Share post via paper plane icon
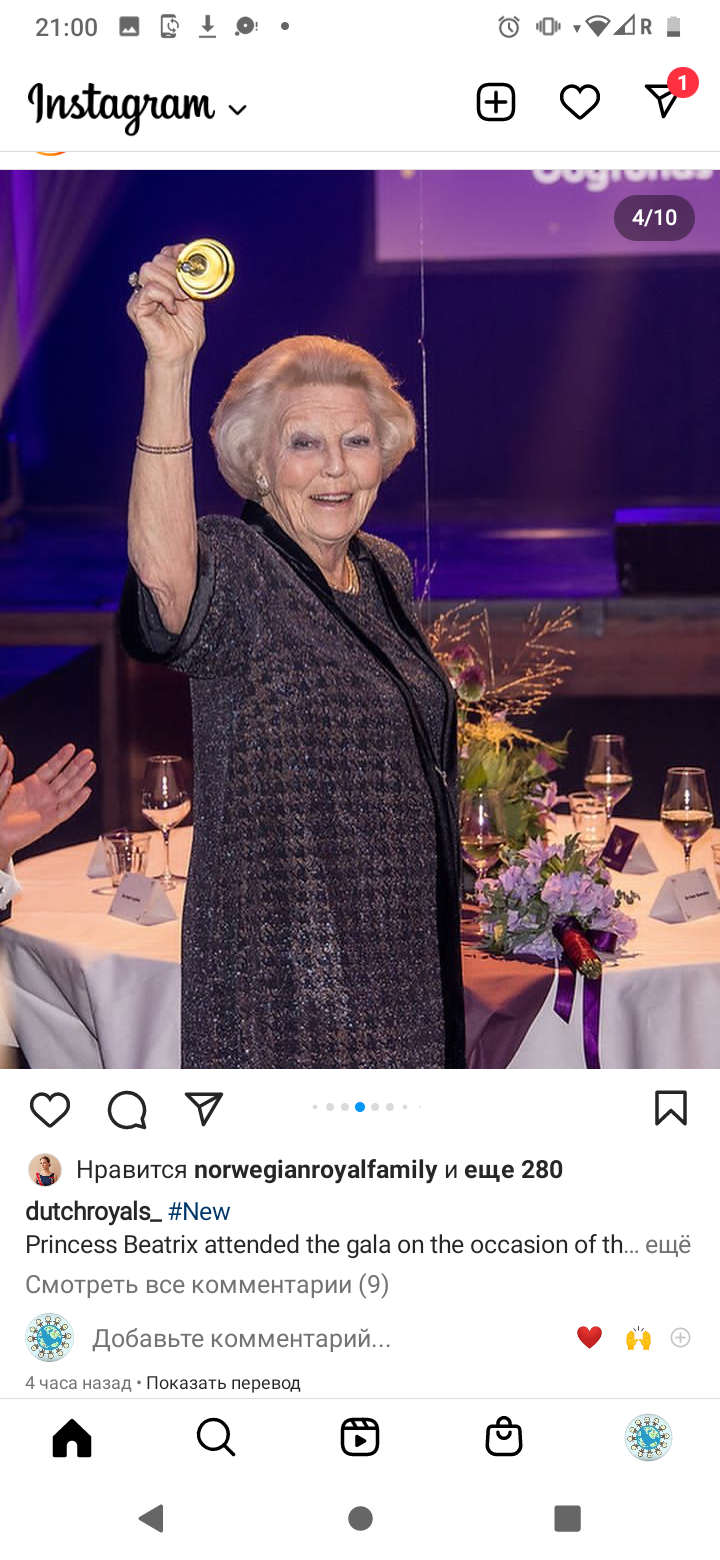This screenshot has width=720, height=1560. click(204, 1108)
